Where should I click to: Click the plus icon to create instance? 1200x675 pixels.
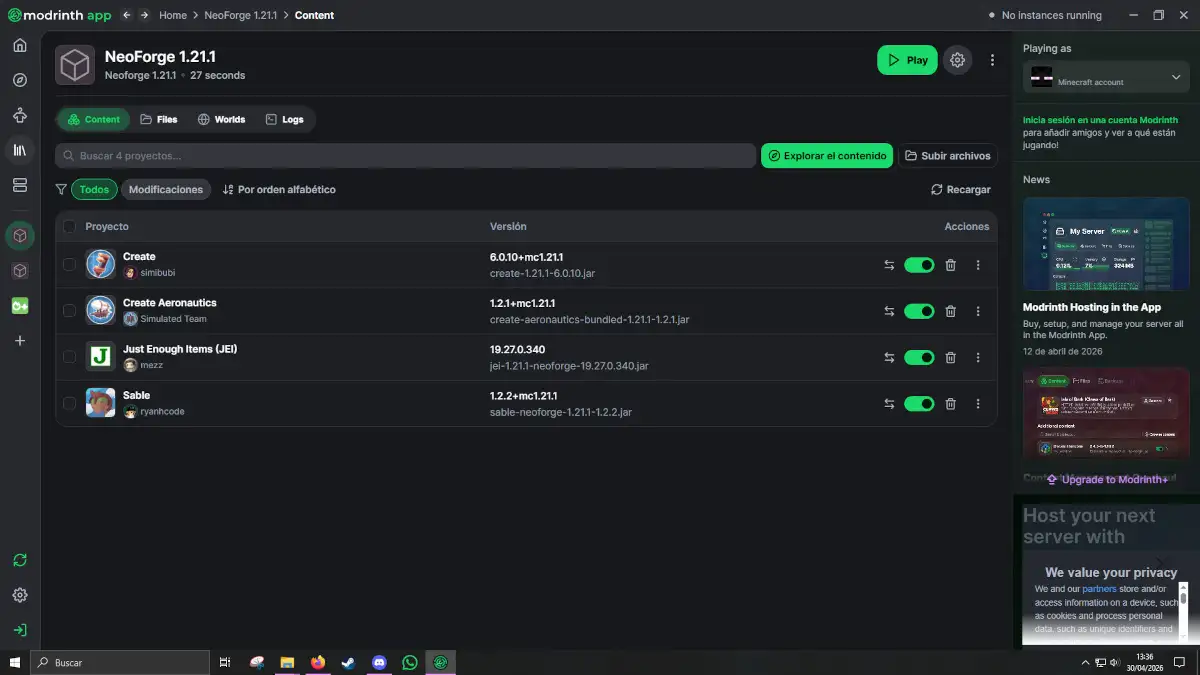[20, 341]
